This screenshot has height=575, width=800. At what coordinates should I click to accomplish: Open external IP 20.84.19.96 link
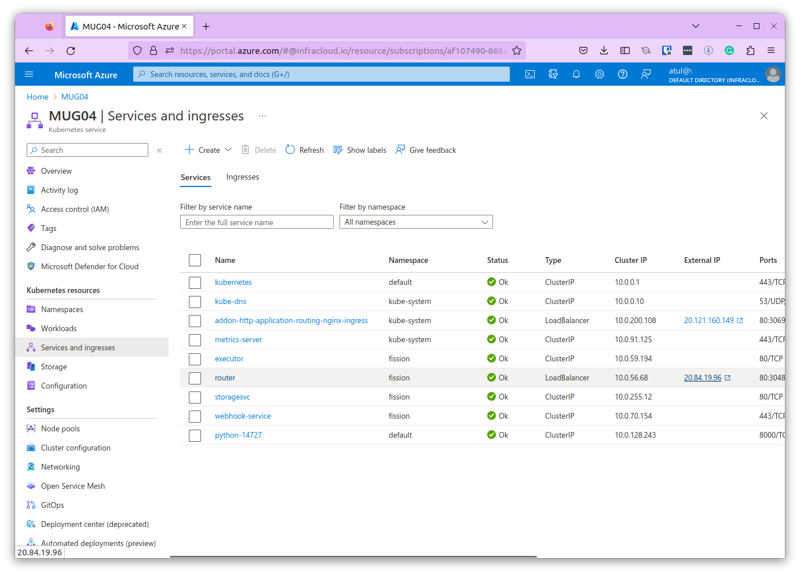click(702, 378)
